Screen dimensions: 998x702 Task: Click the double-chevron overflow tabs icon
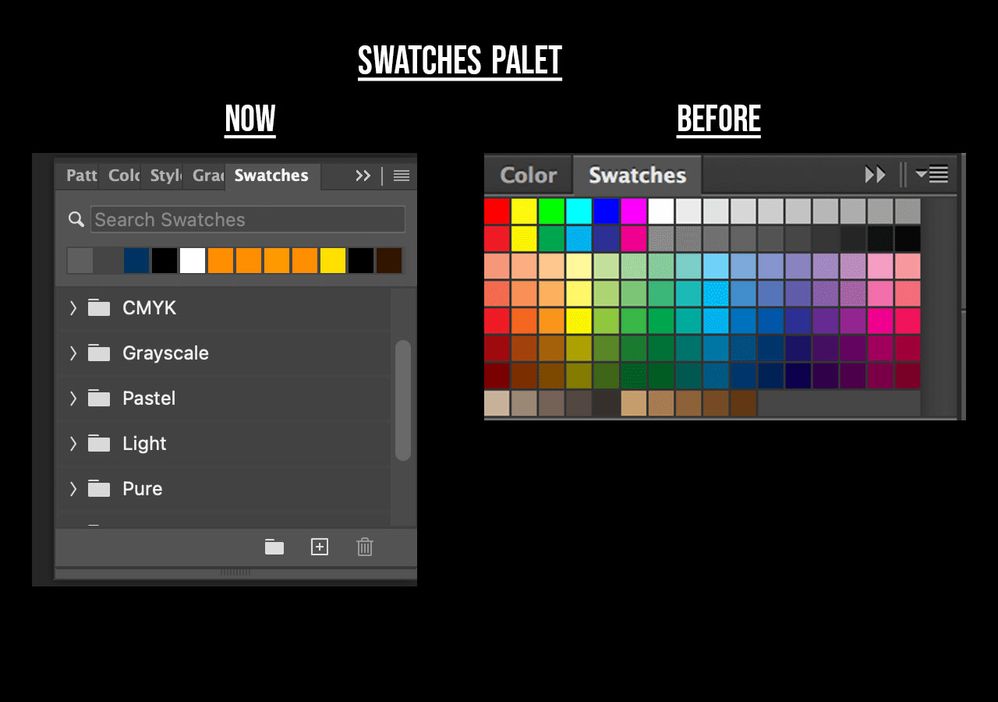[x=363, y=176]
